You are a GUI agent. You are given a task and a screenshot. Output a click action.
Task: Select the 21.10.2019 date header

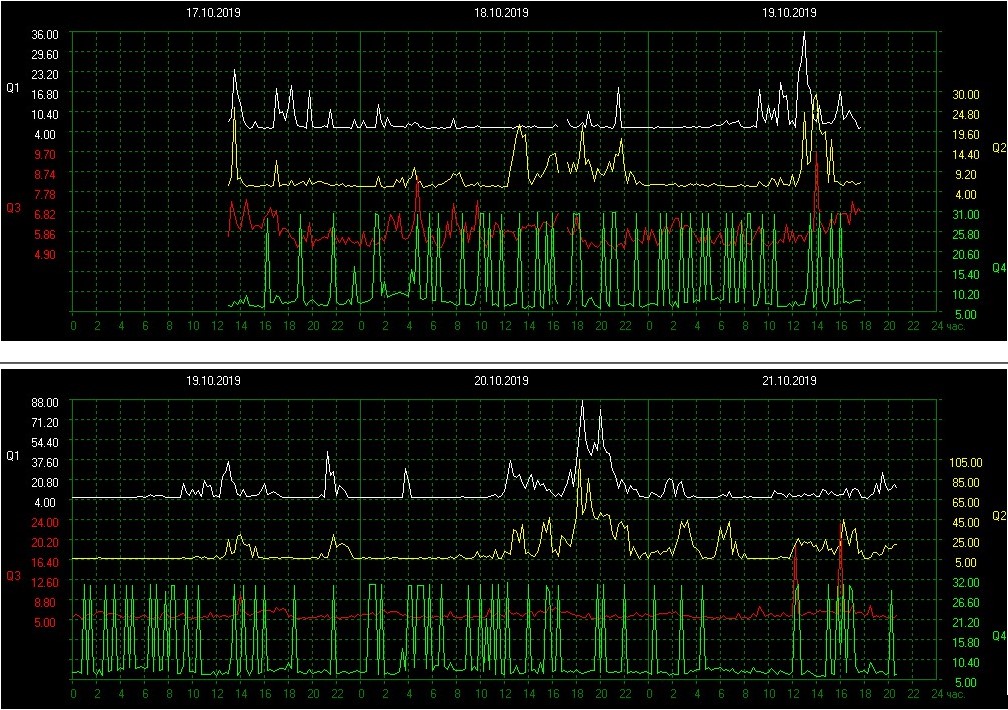[789, 381]
